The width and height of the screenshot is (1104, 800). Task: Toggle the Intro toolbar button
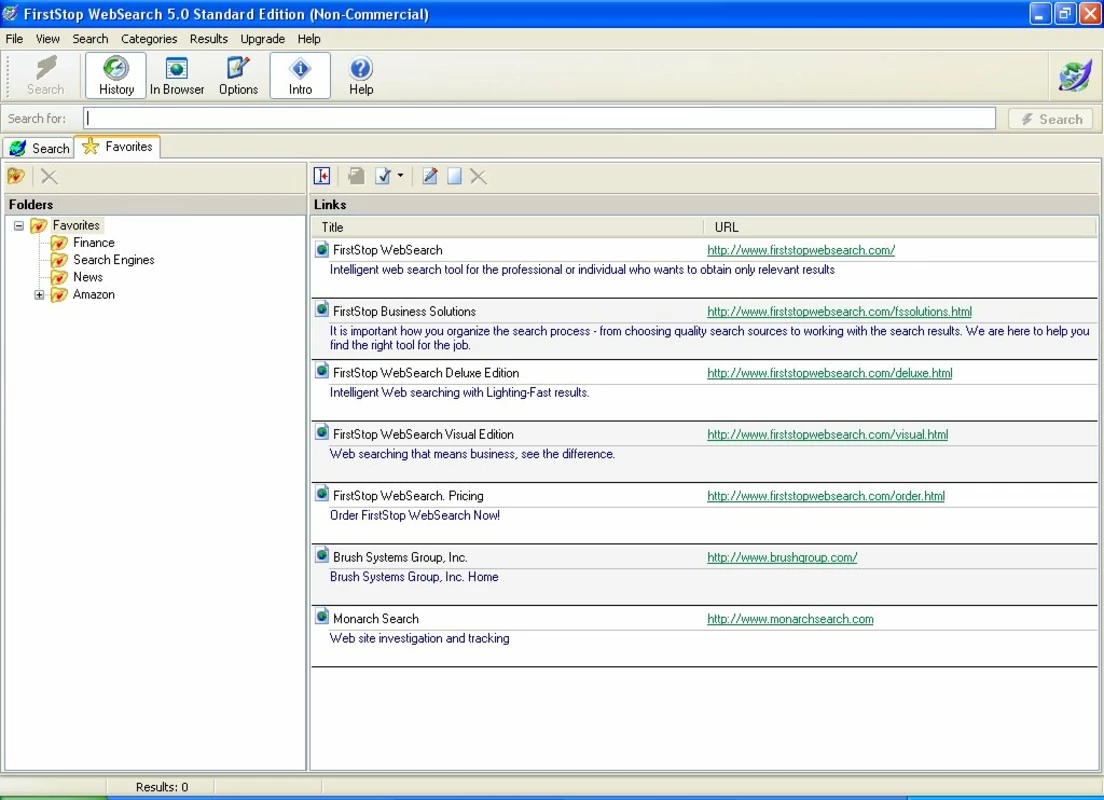point(300,75)
